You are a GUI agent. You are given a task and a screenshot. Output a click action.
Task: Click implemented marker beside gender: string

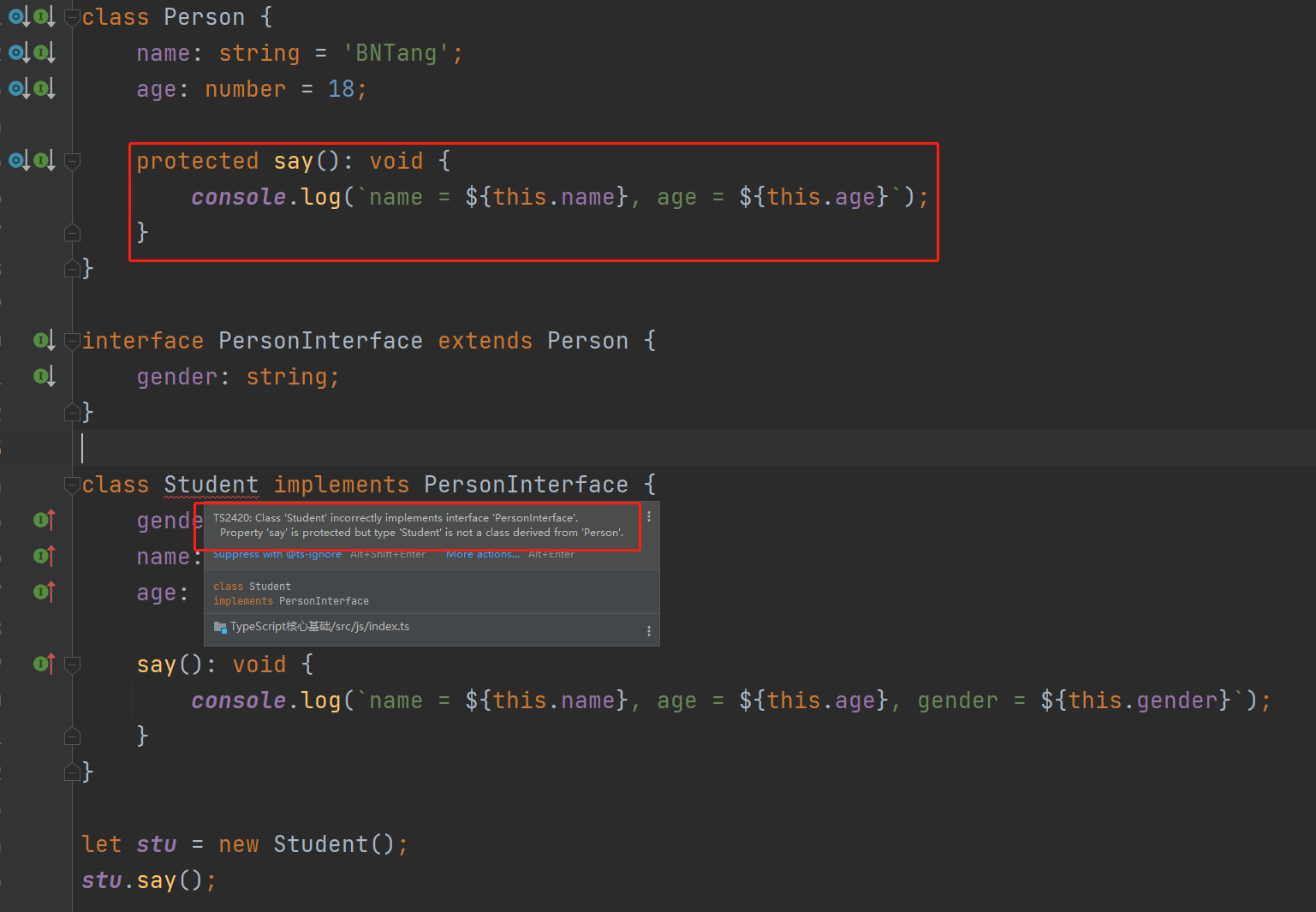(x=45, y=376)
